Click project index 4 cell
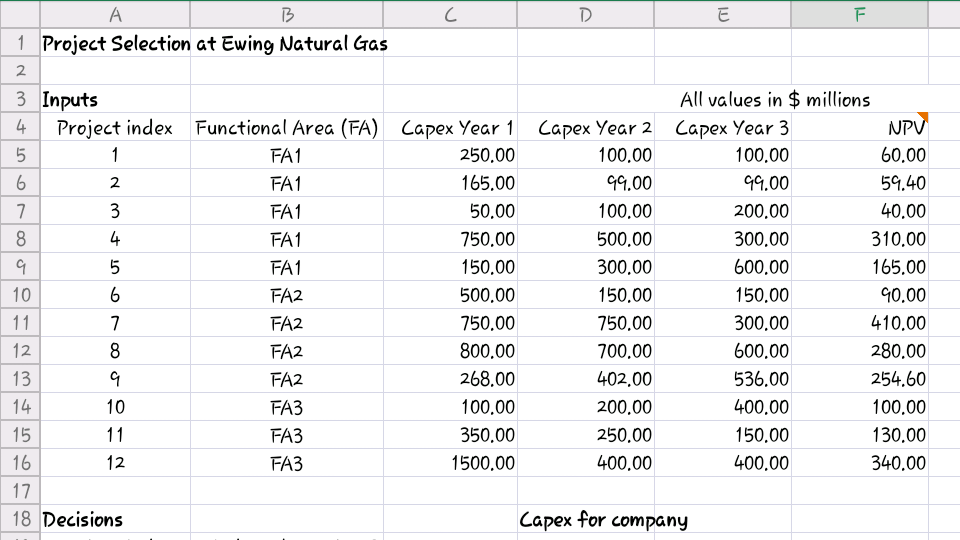 click(115, 239)
